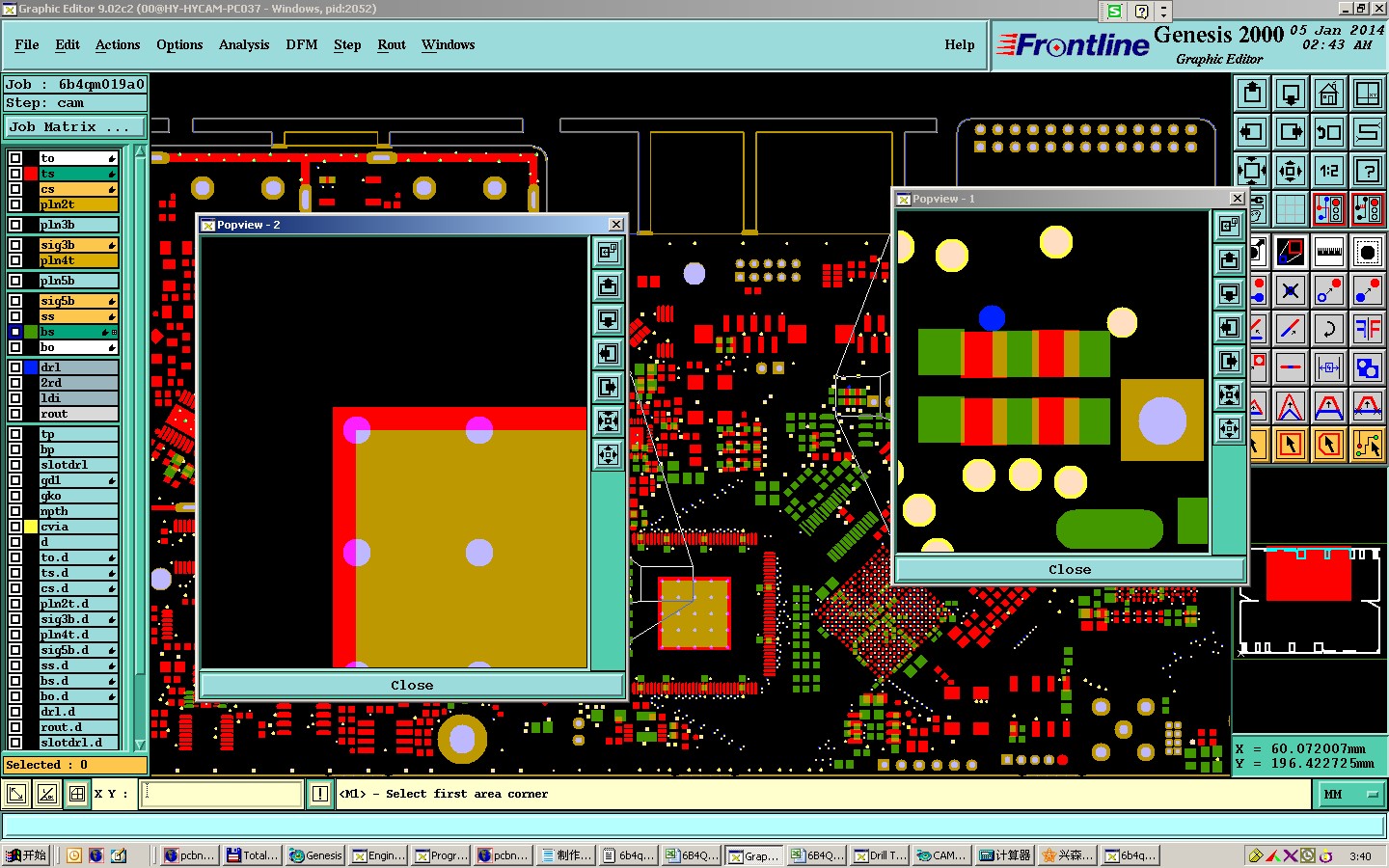Open the File menu
Screen dimensions: 1389x868
point(27,44)
